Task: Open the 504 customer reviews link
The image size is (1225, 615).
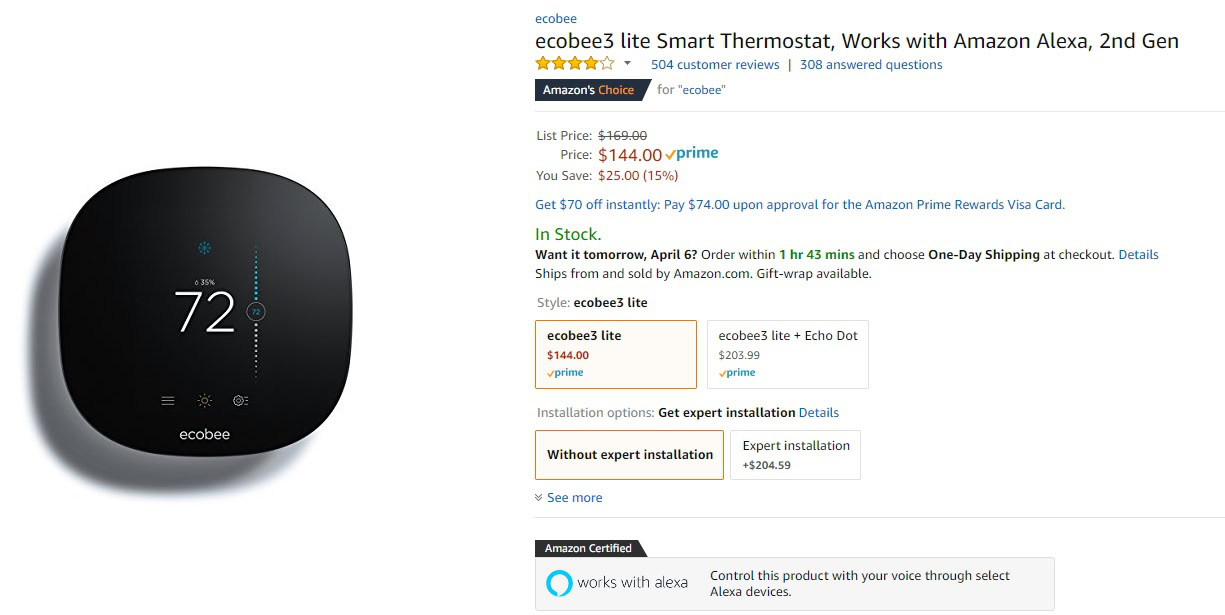Action: click(714, 65)
